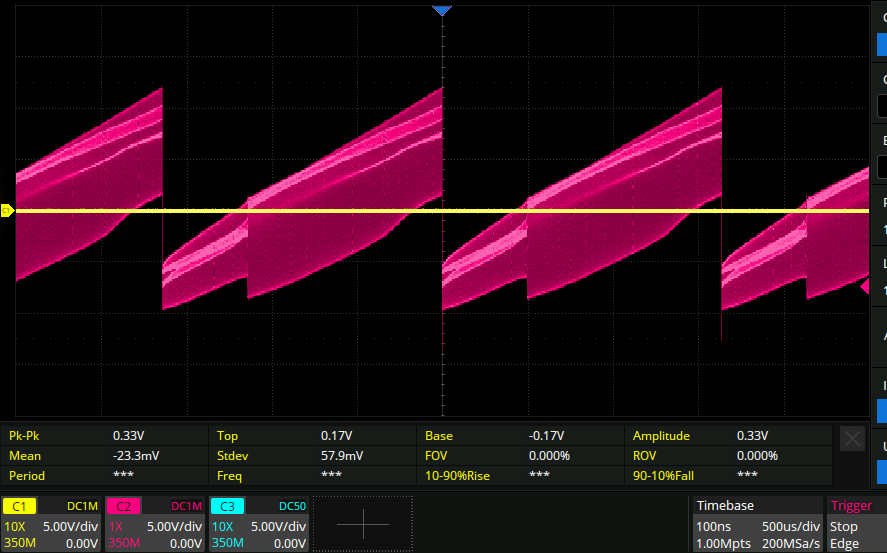Viewport: 887px width, 553px height.
Task: Click the Edge trigger type label
Action: (x=844, y=543)
